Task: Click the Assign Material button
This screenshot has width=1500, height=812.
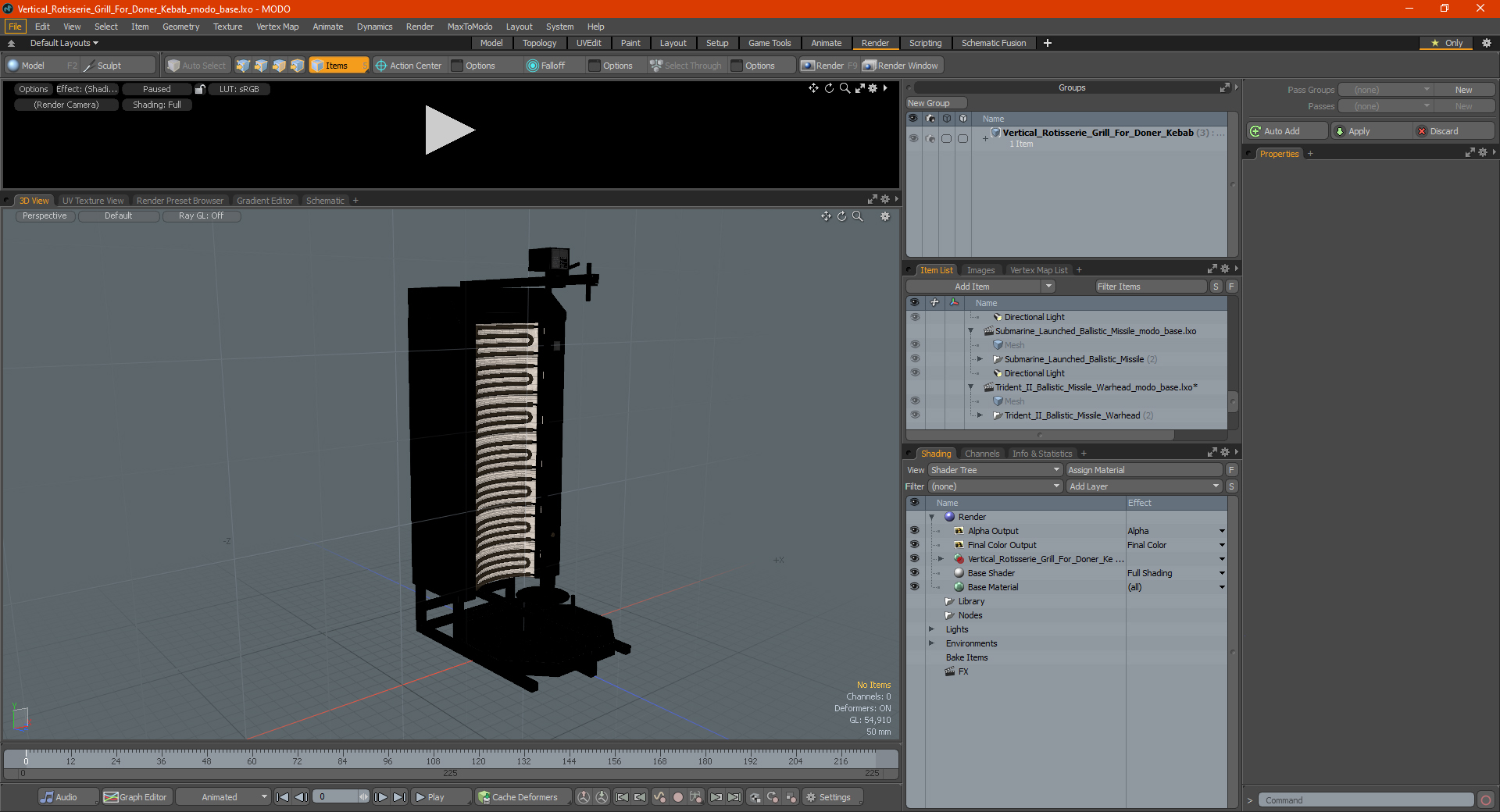Action: tap(1145, 470)
